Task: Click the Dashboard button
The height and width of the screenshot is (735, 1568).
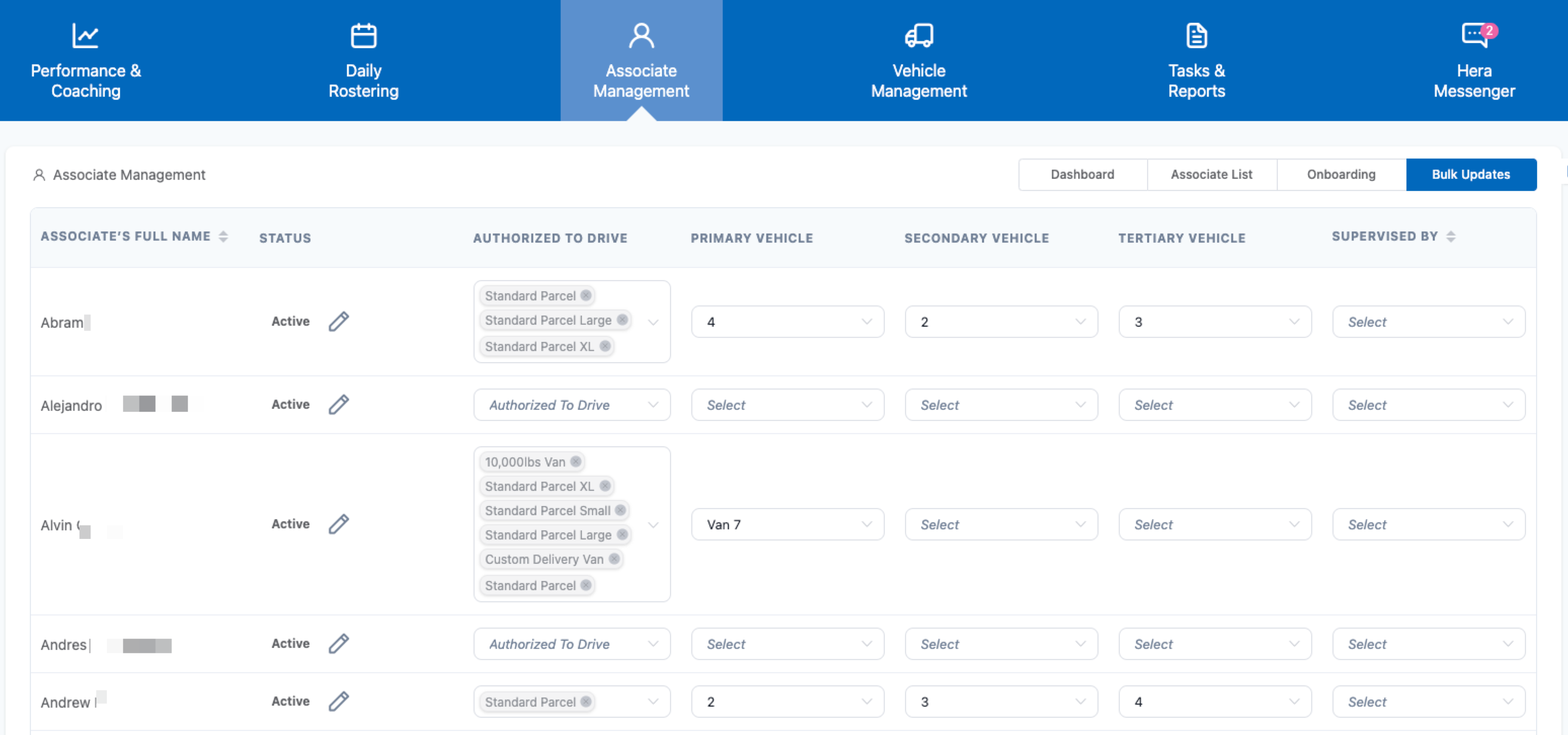Action: (1082, 175)
